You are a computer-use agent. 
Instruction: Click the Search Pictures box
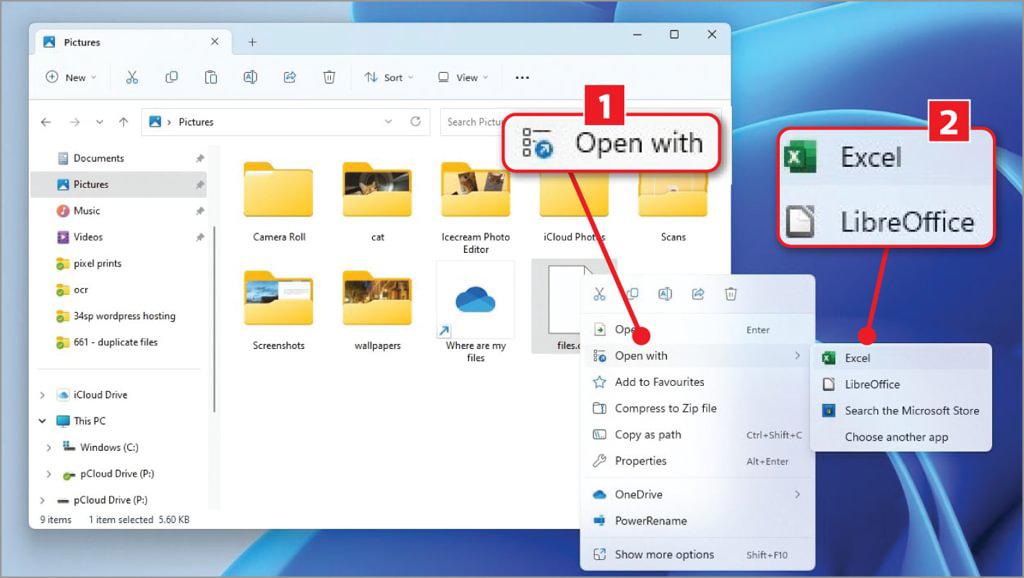pyautogui.click(x=477, y=122)
